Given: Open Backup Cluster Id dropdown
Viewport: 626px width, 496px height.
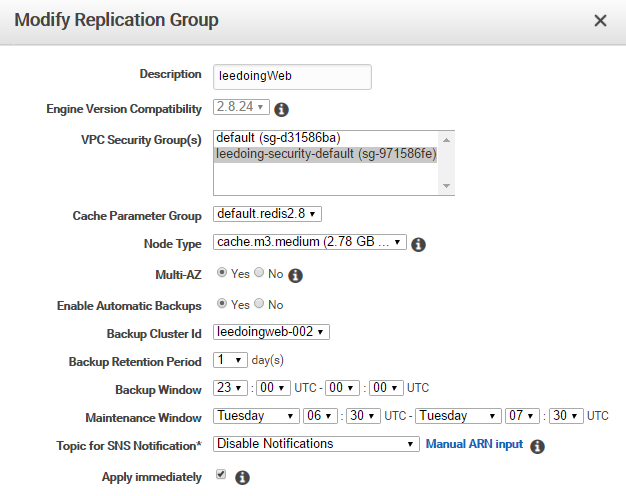Looking at the screenshot, I should tap(271, 332).
